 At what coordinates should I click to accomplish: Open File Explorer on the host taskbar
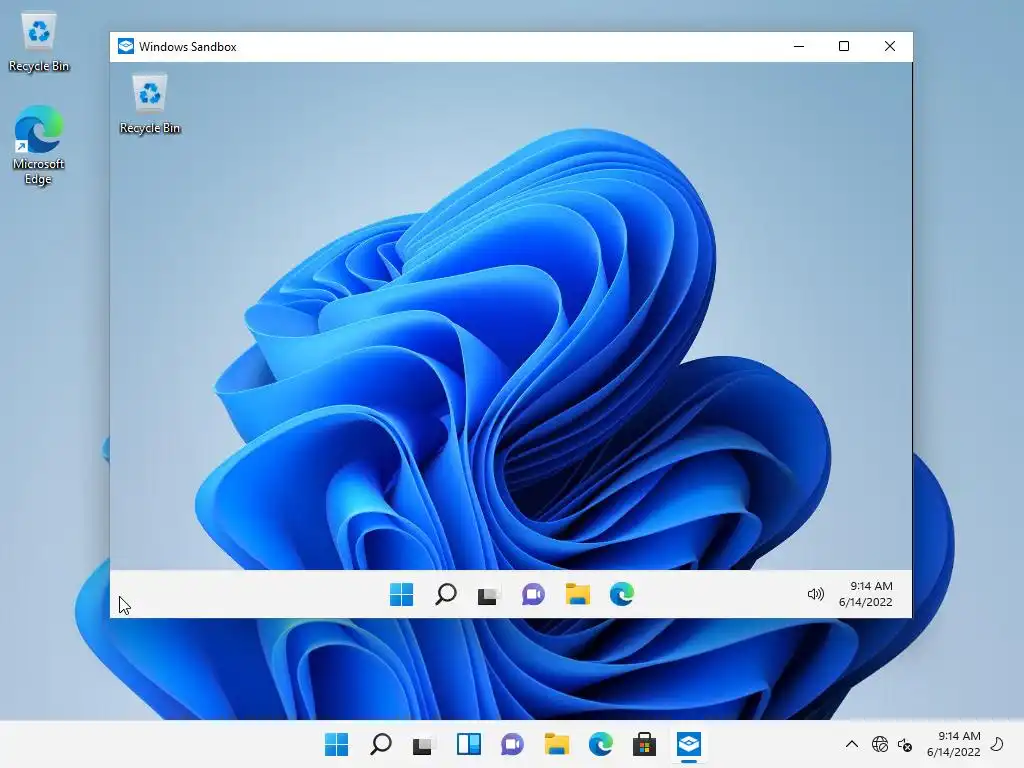(557, 744)
